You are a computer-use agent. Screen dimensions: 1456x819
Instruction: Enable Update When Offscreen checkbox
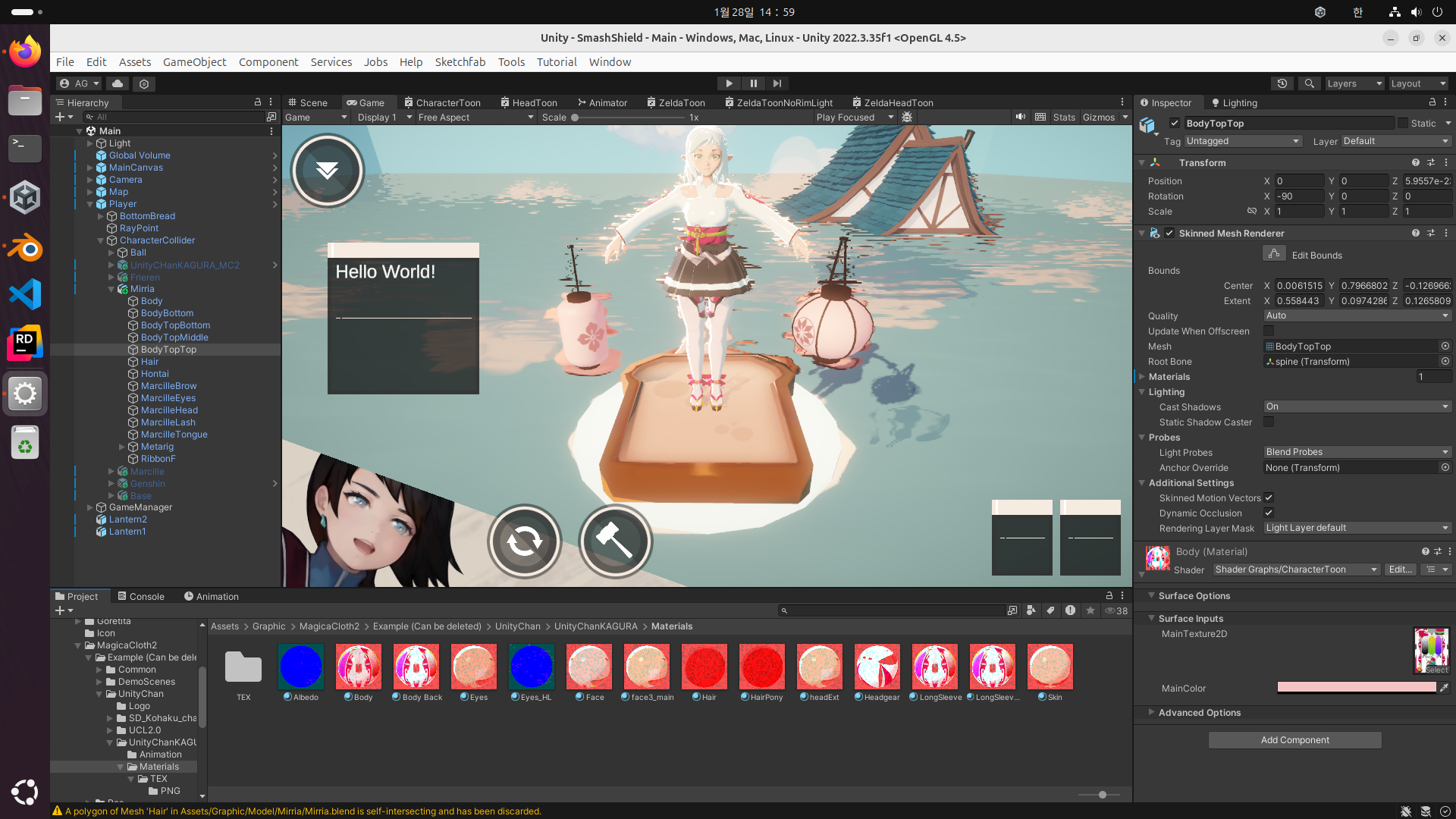[x=1269, y=331]
